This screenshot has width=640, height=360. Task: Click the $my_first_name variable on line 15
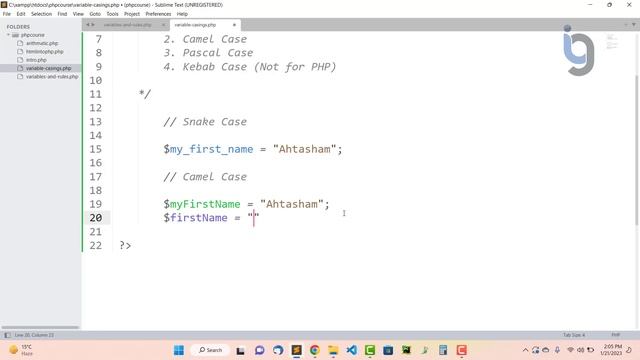pos(208,149)
